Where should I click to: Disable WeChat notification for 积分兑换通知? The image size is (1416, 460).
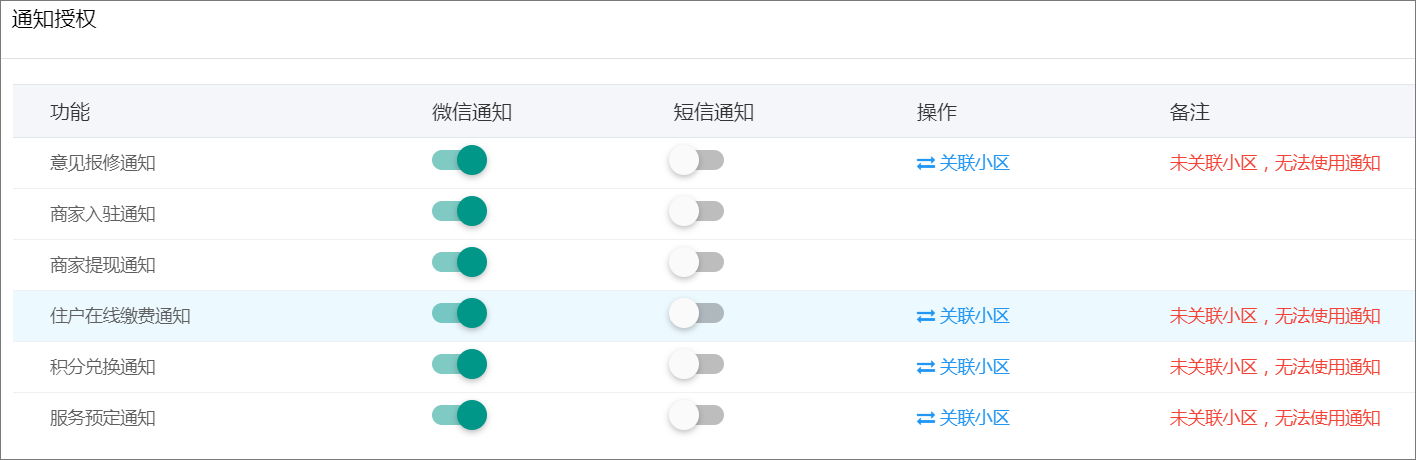tap(459, 364)
